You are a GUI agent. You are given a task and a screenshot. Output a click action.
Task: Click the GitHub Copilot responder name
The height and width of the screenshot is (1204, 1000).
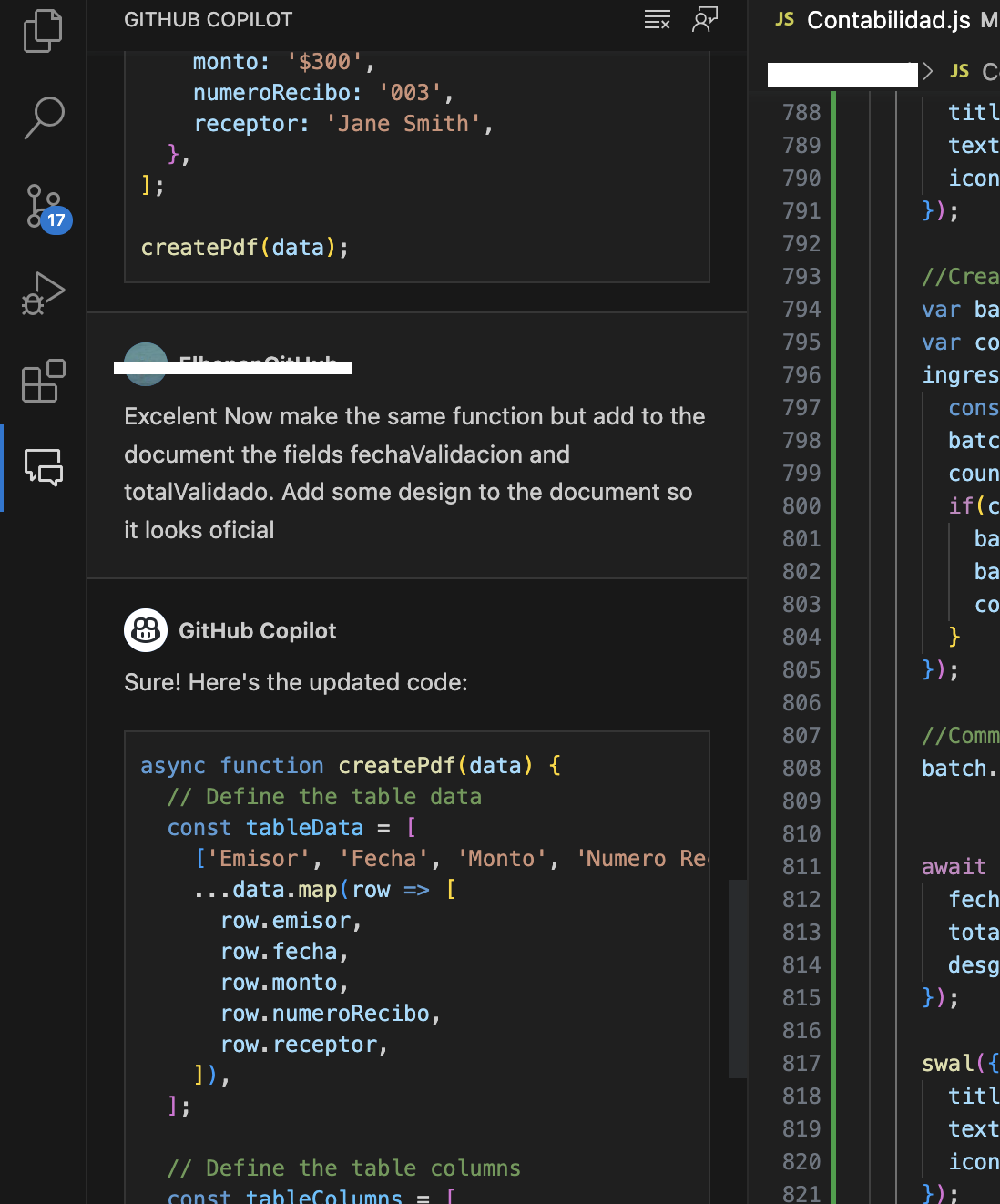(x=258, y=630)
